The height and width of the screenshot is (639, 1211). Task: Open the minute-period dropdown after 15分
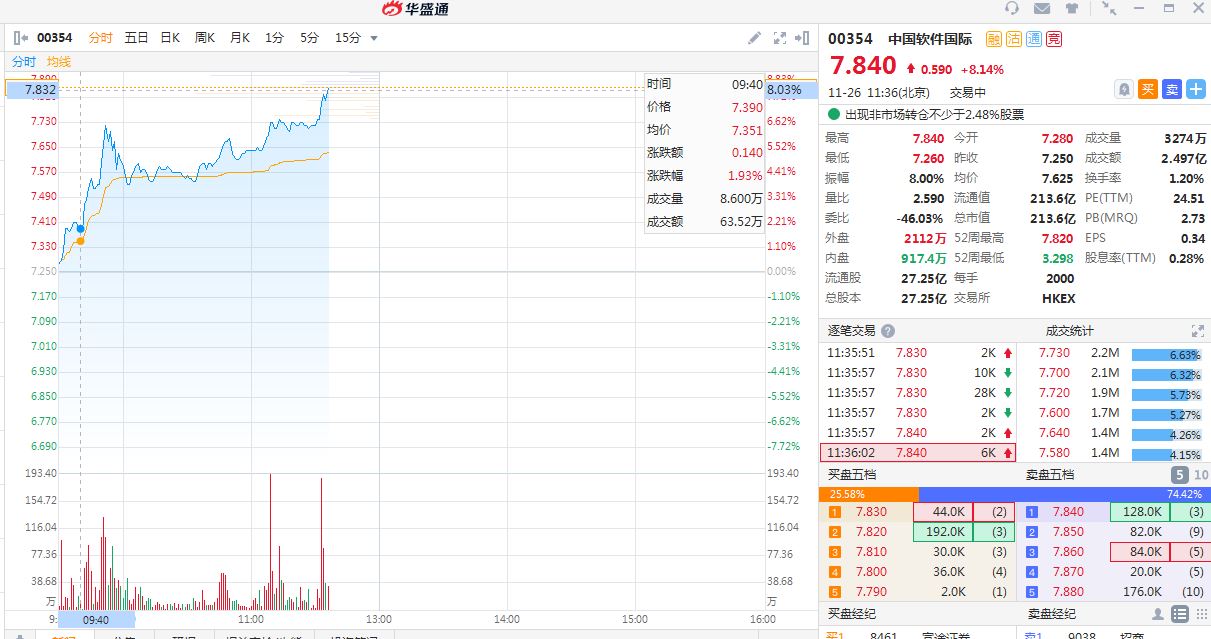point(374,38)
